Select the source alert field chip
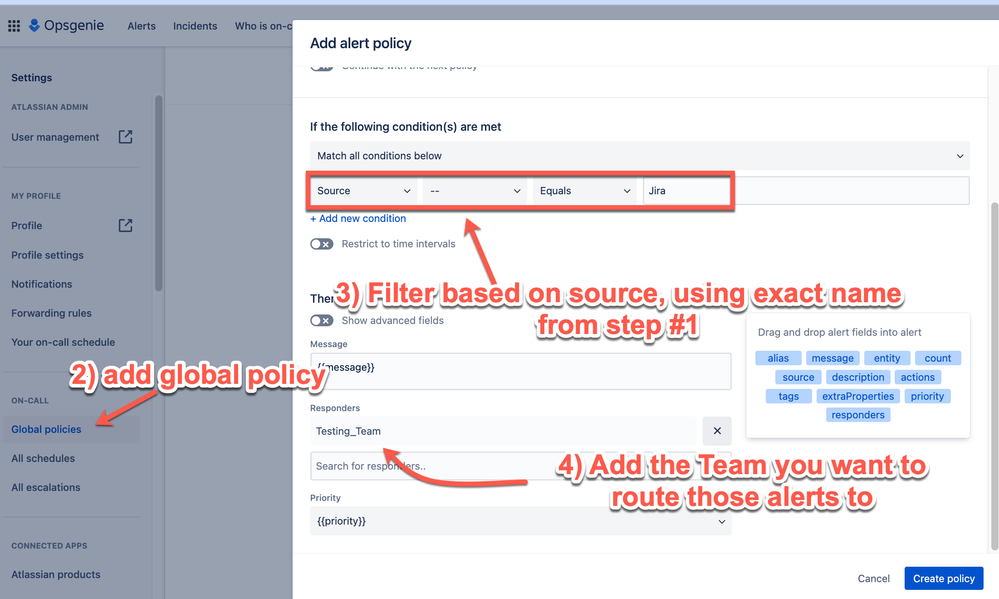The height and width of the screenshot is (599, 999). click(x=798, y=377)
